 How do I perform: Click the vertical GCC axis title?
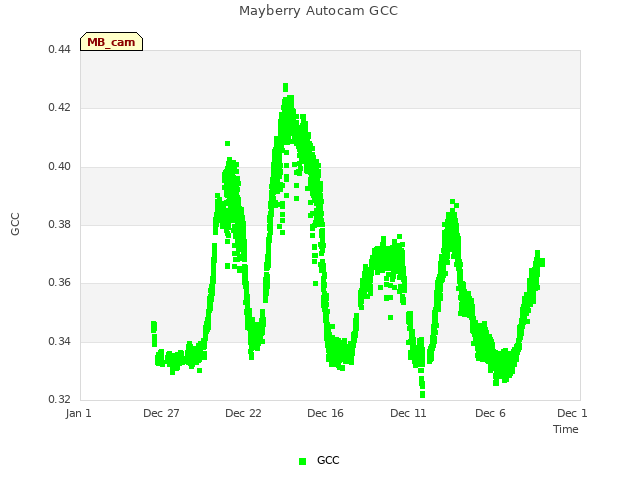[x=15, y=224]
